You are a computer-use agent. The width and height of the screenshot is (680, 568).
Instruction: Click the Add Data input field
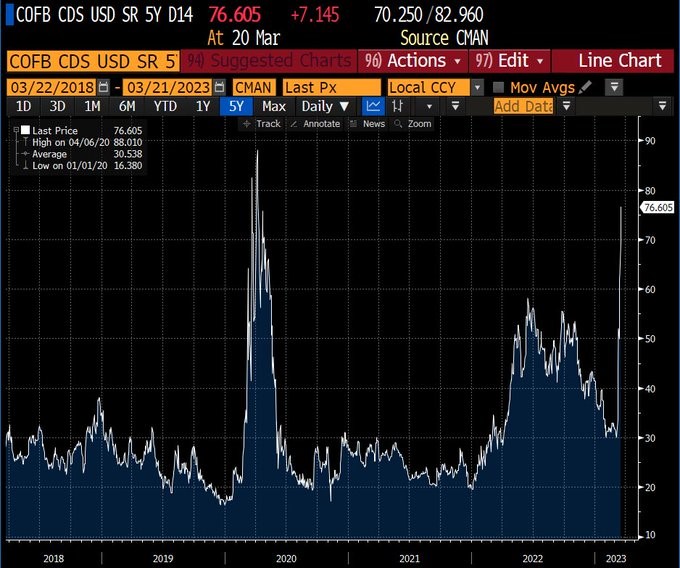point(523,106)
